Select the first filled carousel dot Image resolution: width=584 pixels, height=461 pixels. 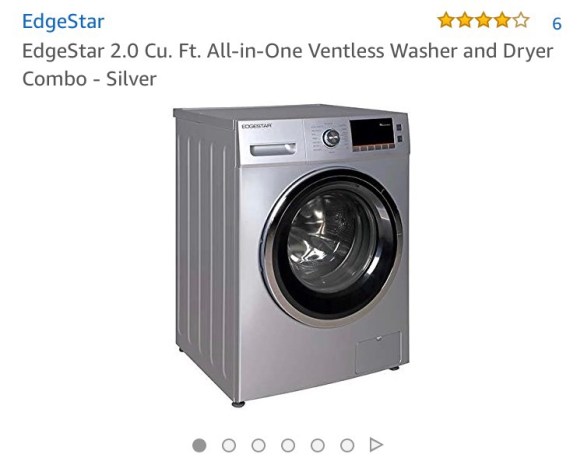(199, 445)
